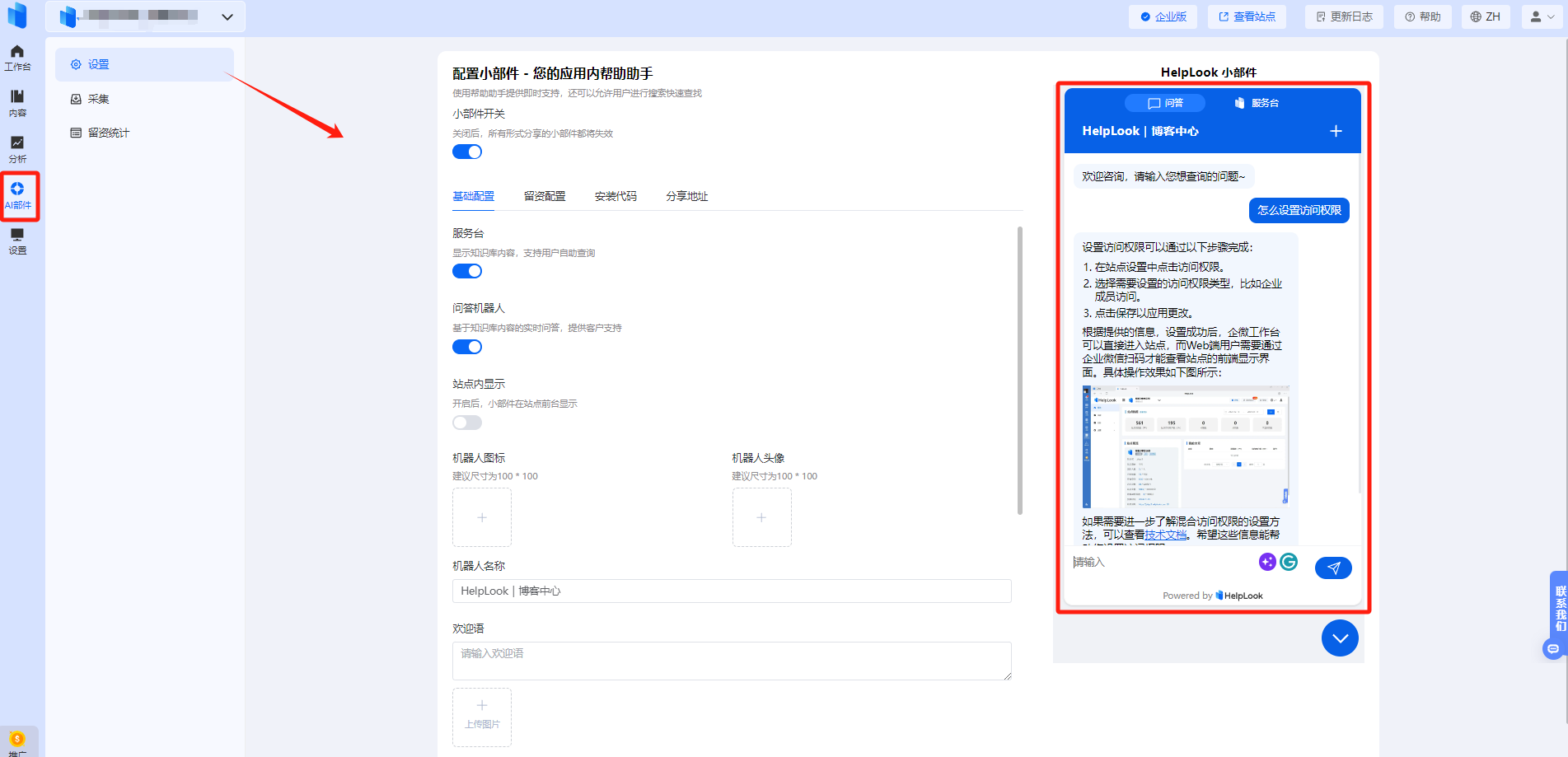Select the 服务台 tab in widget preview
This screenshot has width=1568, height=757.
click(x=1257, y=103)
